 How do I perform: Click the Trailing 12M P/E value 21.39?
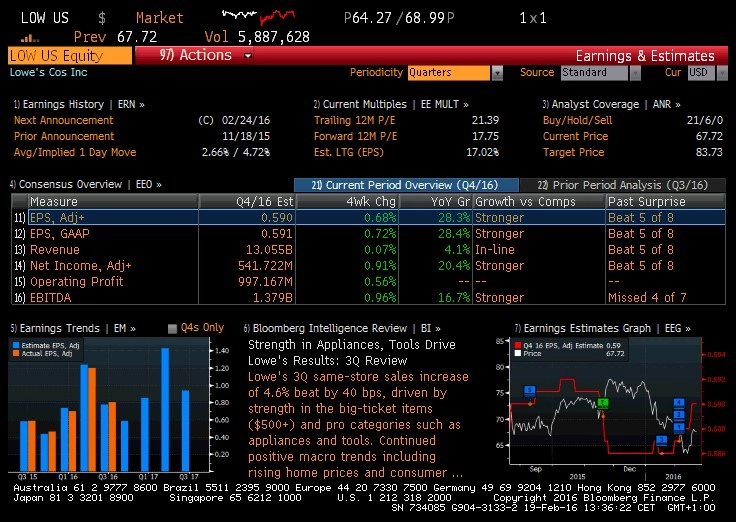pos(485,120)
